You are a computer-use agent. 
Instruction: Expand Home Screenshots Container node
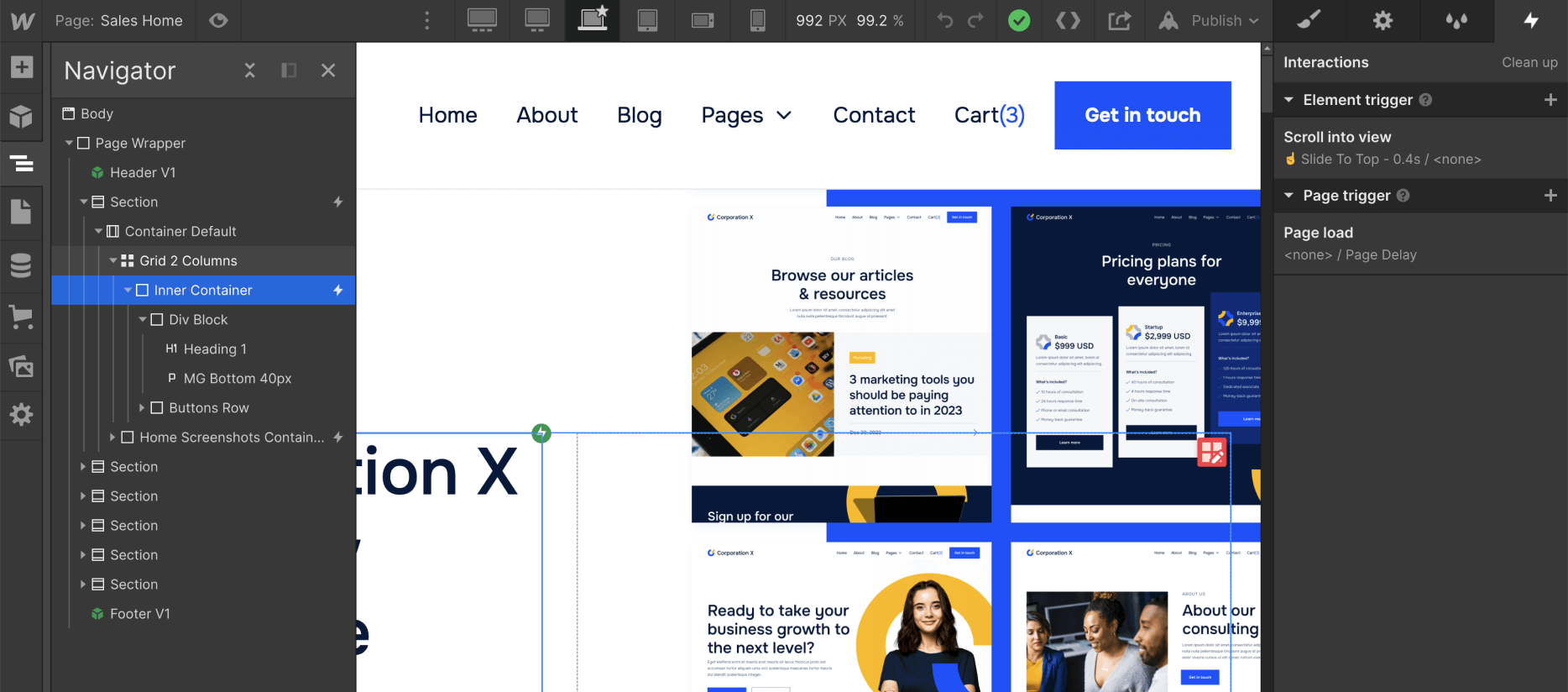pyautogui.click(x=112, y=437)
